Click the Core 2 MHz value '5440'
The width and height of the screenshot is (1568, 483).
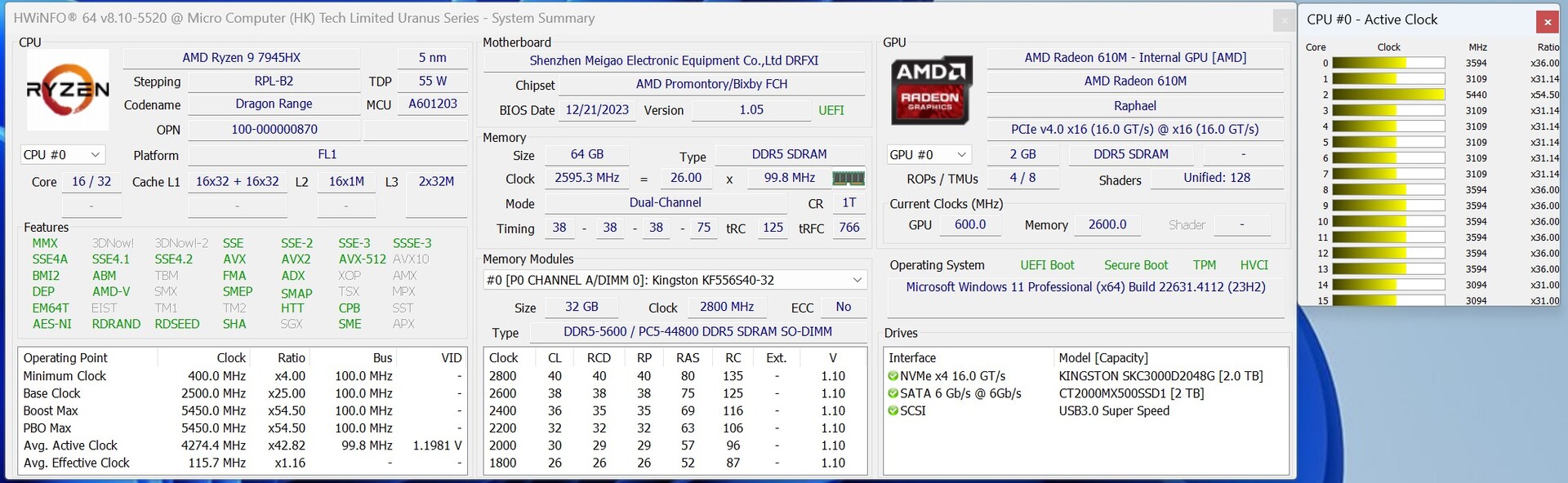coord(1477,95)
